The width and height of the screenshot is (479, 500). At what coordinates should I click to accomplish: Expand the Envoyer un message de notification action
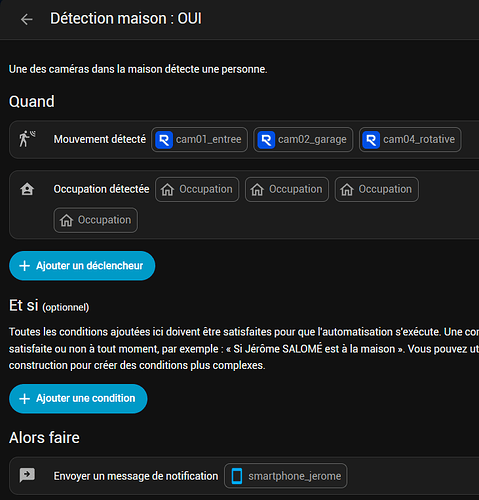244,476
